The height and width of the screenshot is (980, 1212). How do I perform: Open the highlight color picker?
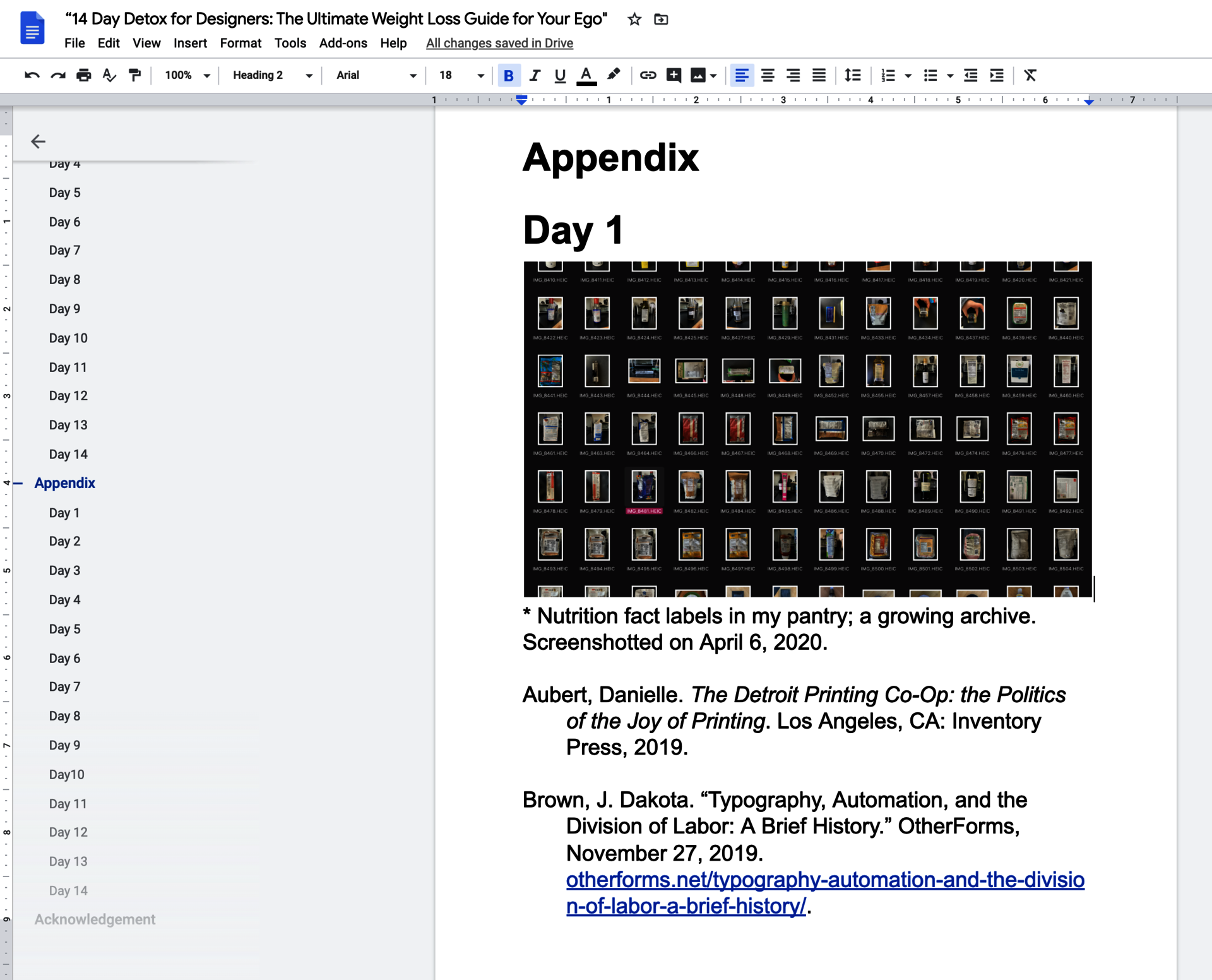click(x=613, y=76)
